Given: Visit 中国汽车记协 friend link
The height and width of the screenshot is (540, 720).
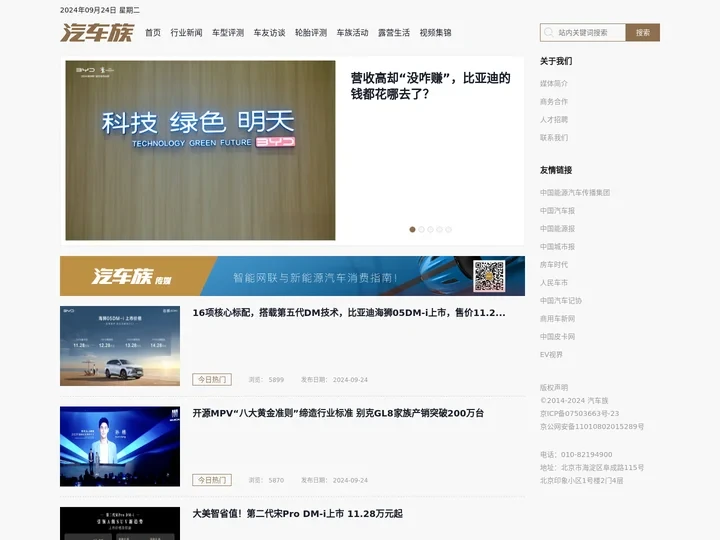Looking at the screenshot, I should click(561, 300).
